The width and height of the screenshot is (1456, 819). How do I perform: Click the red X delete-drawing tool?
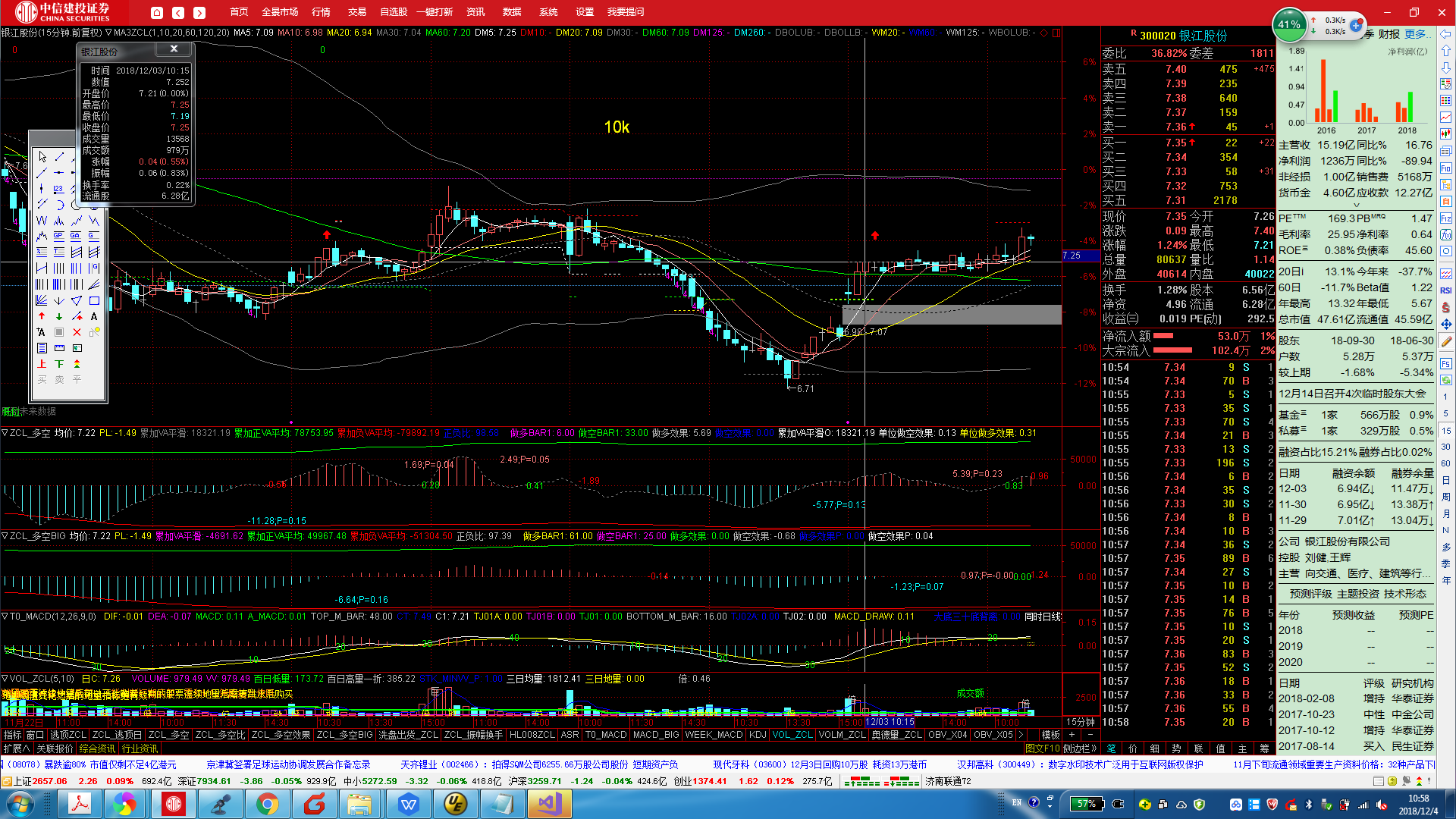[77, 332]
